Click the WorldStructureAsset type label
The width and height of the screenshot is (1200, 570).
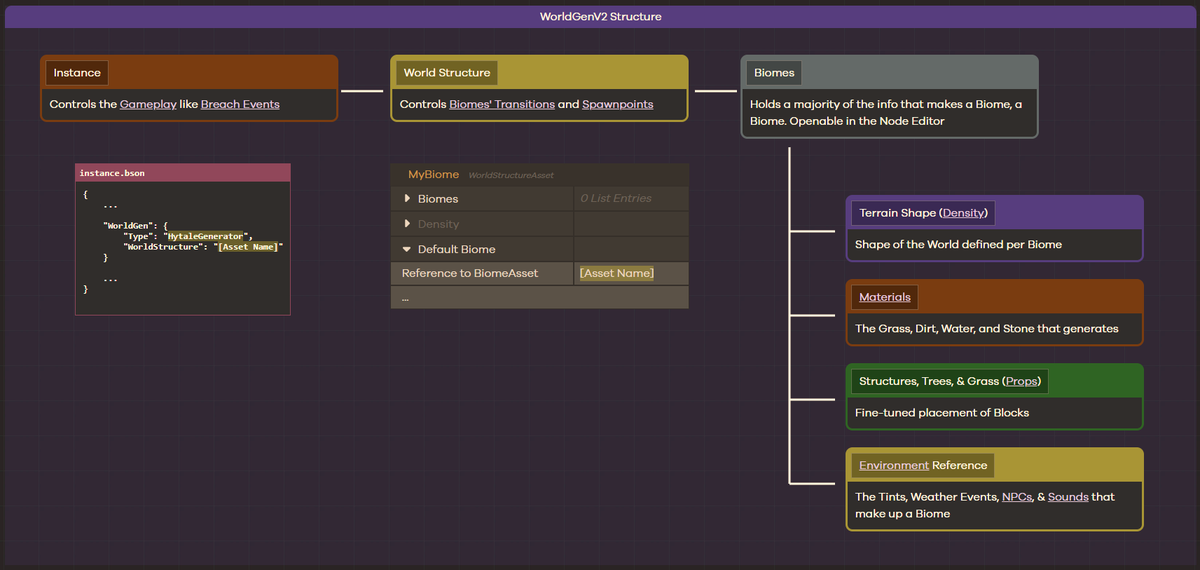(511, 176)
